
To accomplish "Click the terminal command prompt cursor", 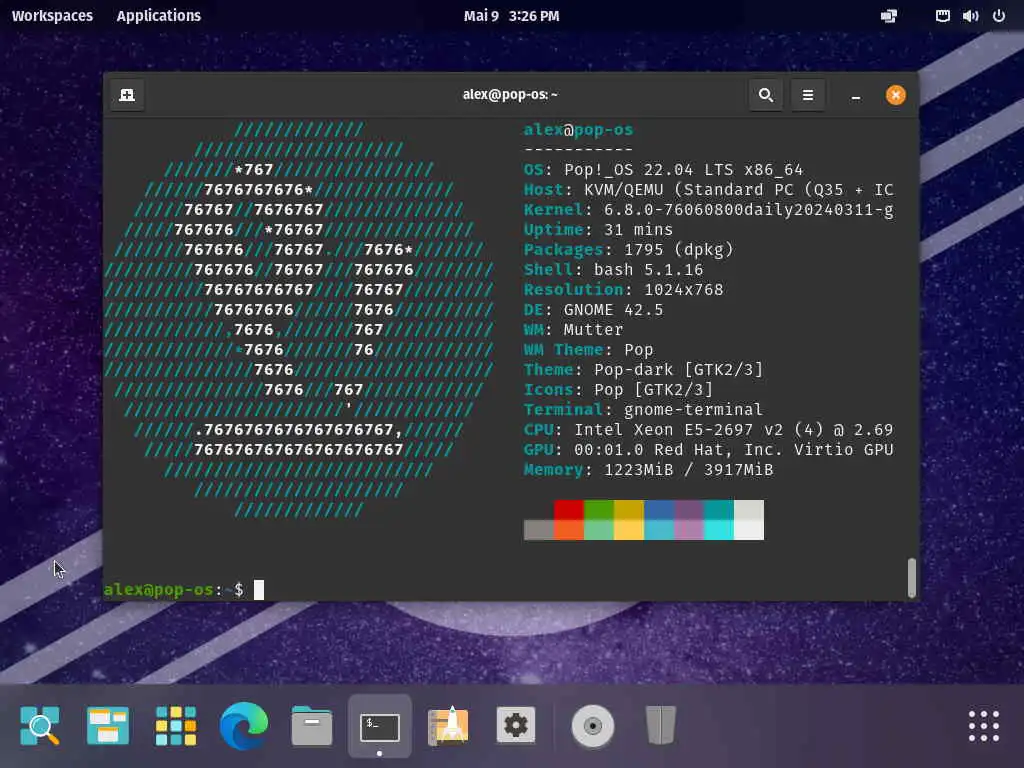I will pos(259,590).
